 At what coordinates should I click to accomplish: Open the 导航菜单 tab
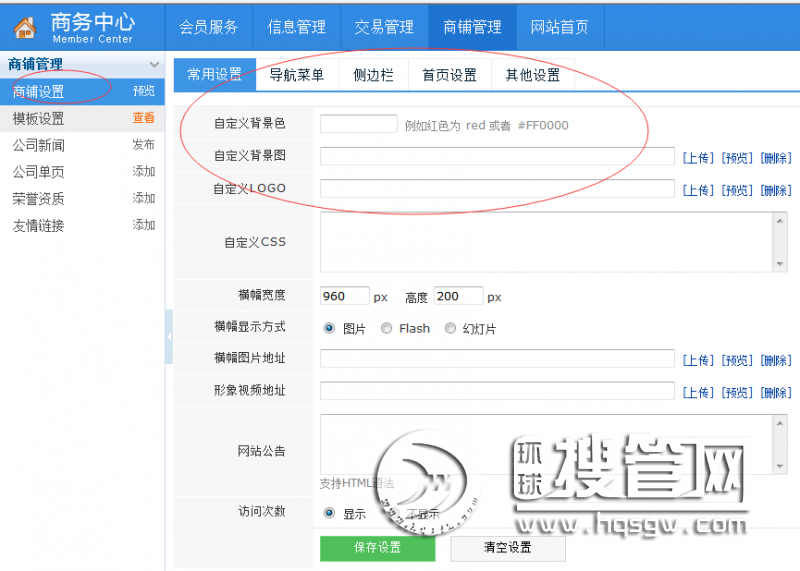tap(296, 75)
